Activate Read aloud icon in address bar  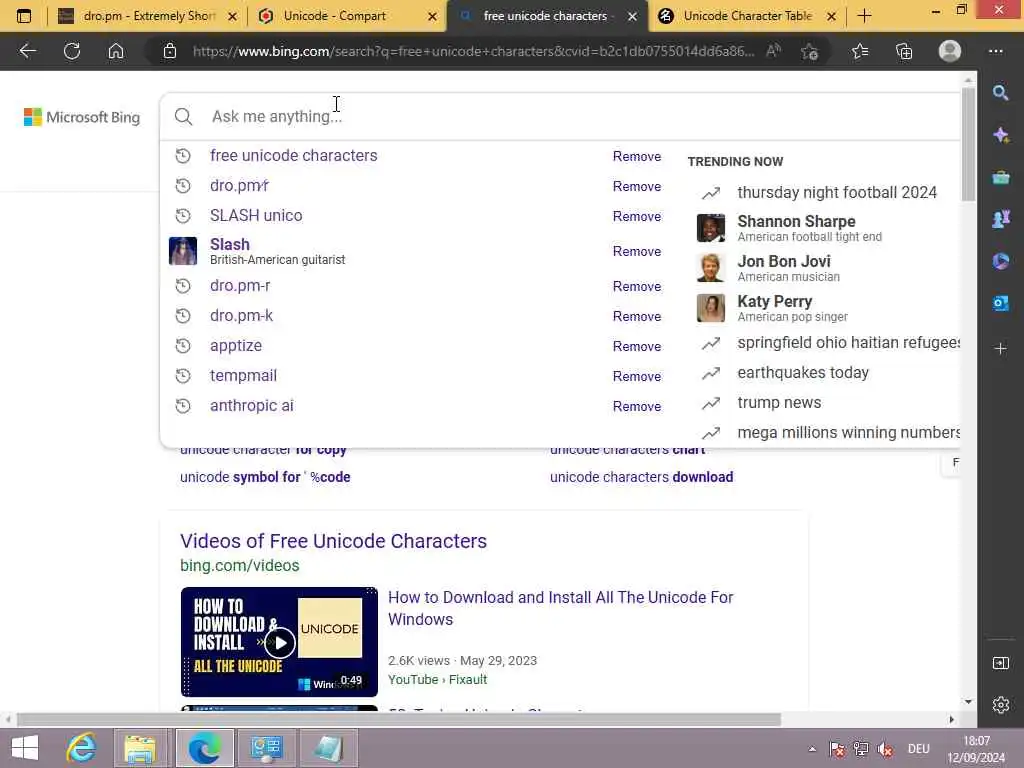[x=773, y=51]
